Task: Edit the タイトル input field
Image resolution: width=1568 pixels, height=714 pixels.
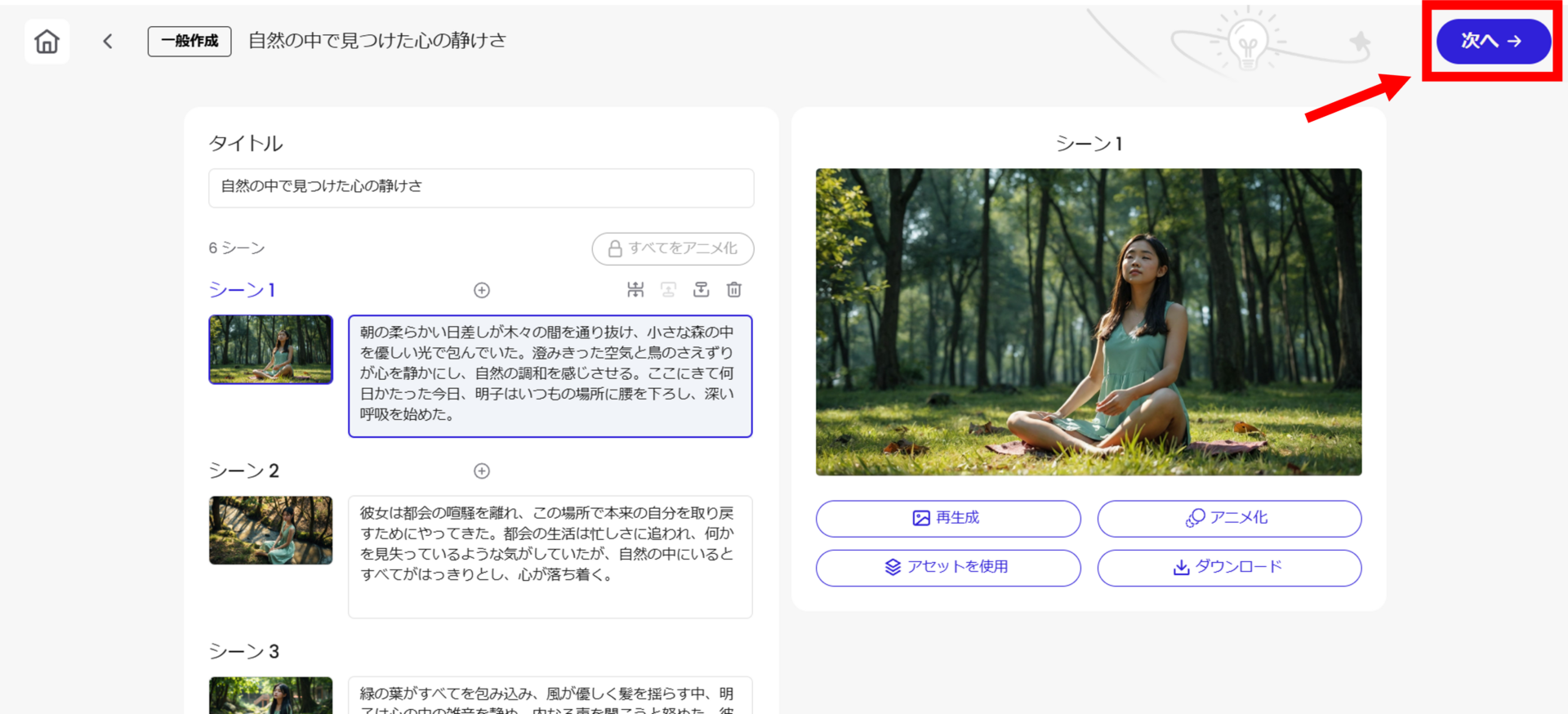Action: point(481,187)
